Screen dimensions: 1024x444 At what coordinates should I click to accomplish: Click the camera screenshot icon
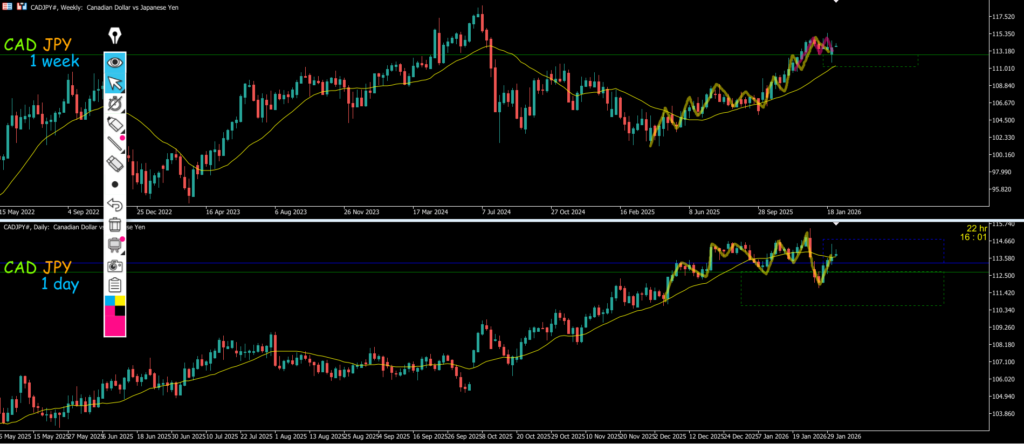click(115, 266)
